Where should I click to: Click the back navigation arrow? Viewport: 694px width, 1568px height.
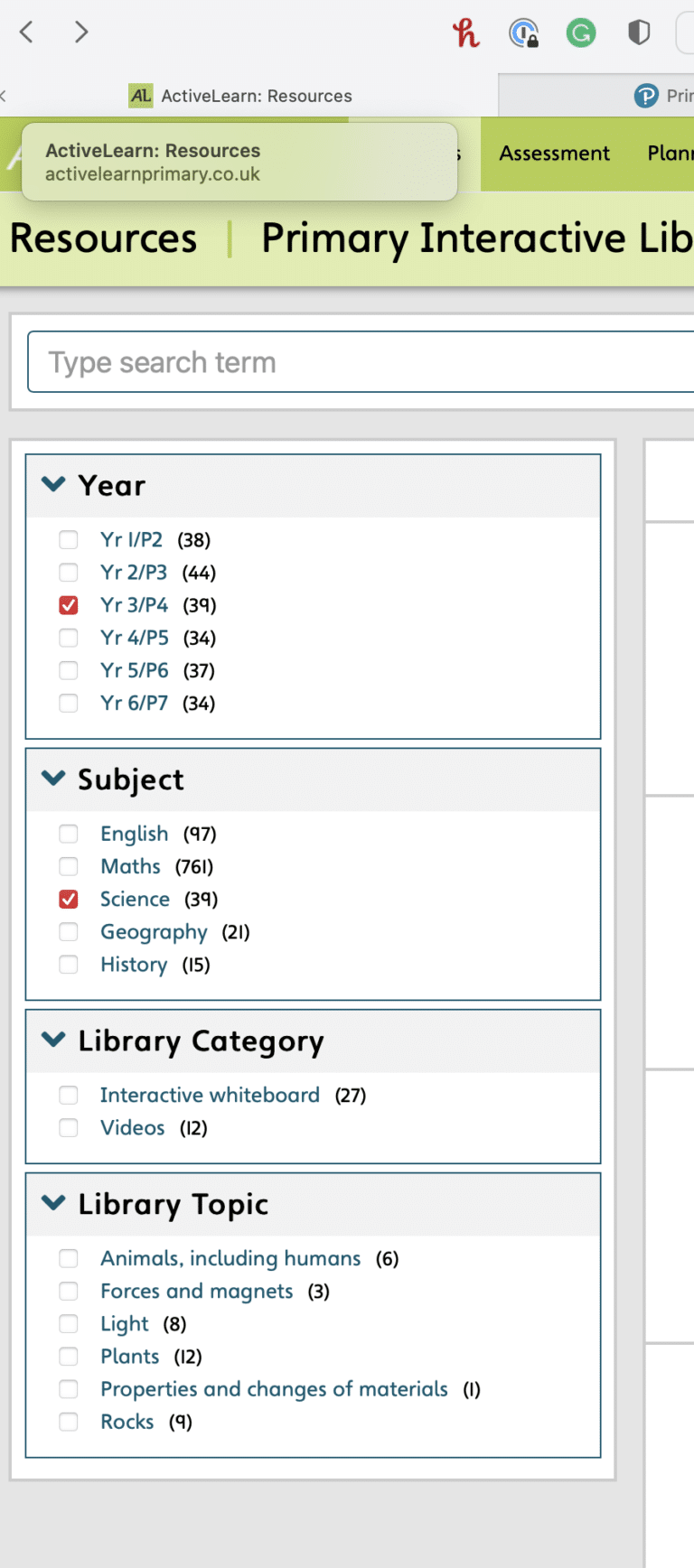[x=26, y=33]
